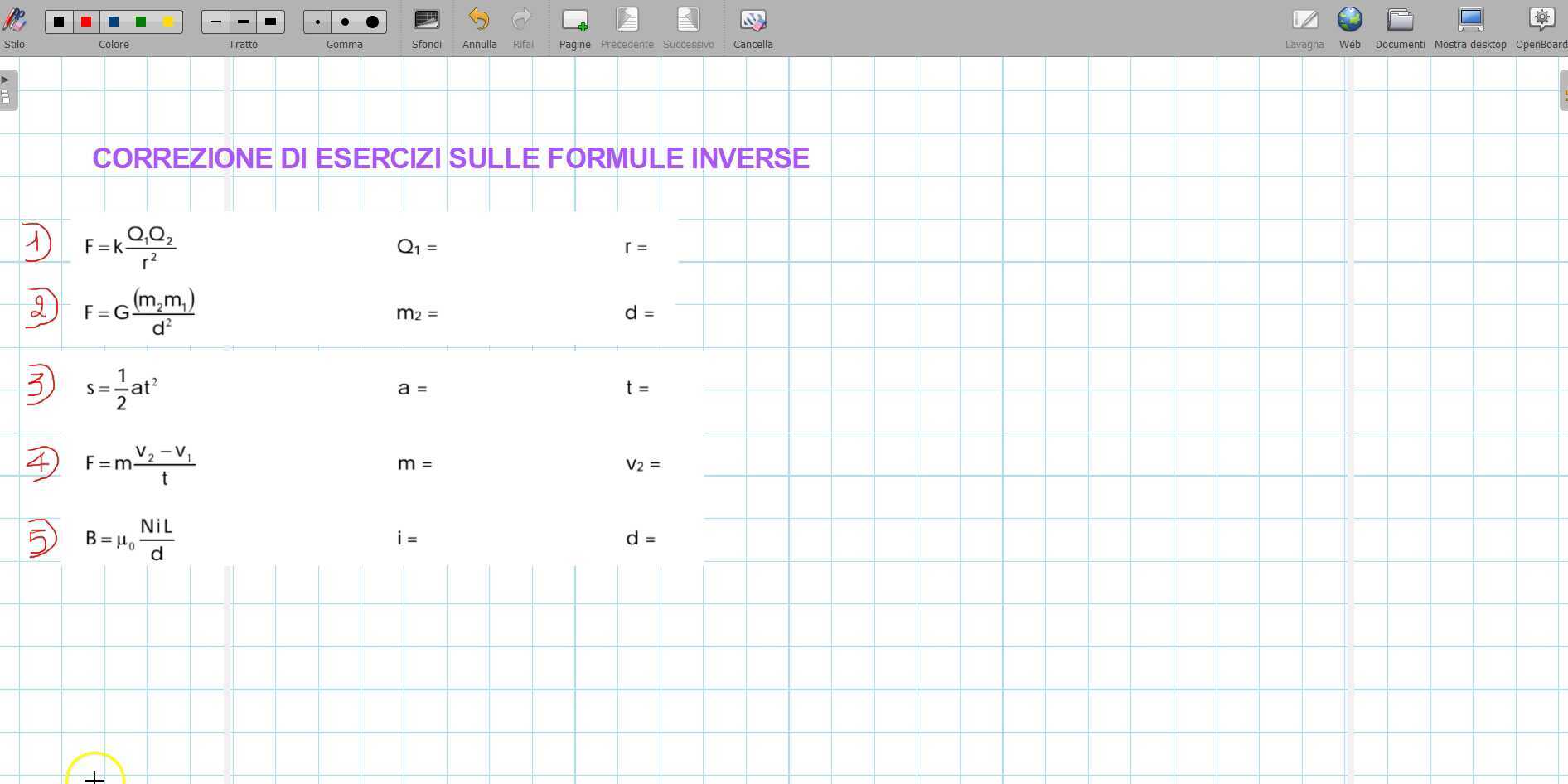The height and width of the screenshot is (784, 1568).
Task: Open the OpenBoard settings menu
Action: [x=1541, y=22]
